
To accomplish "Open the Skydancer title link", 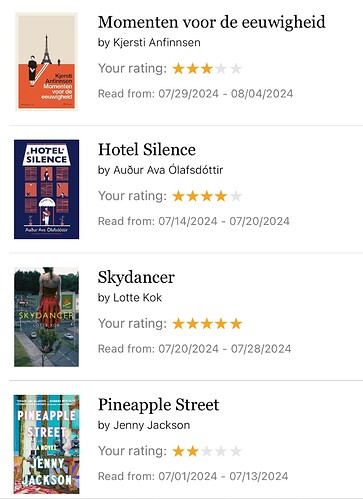I will tap(136, 277).
